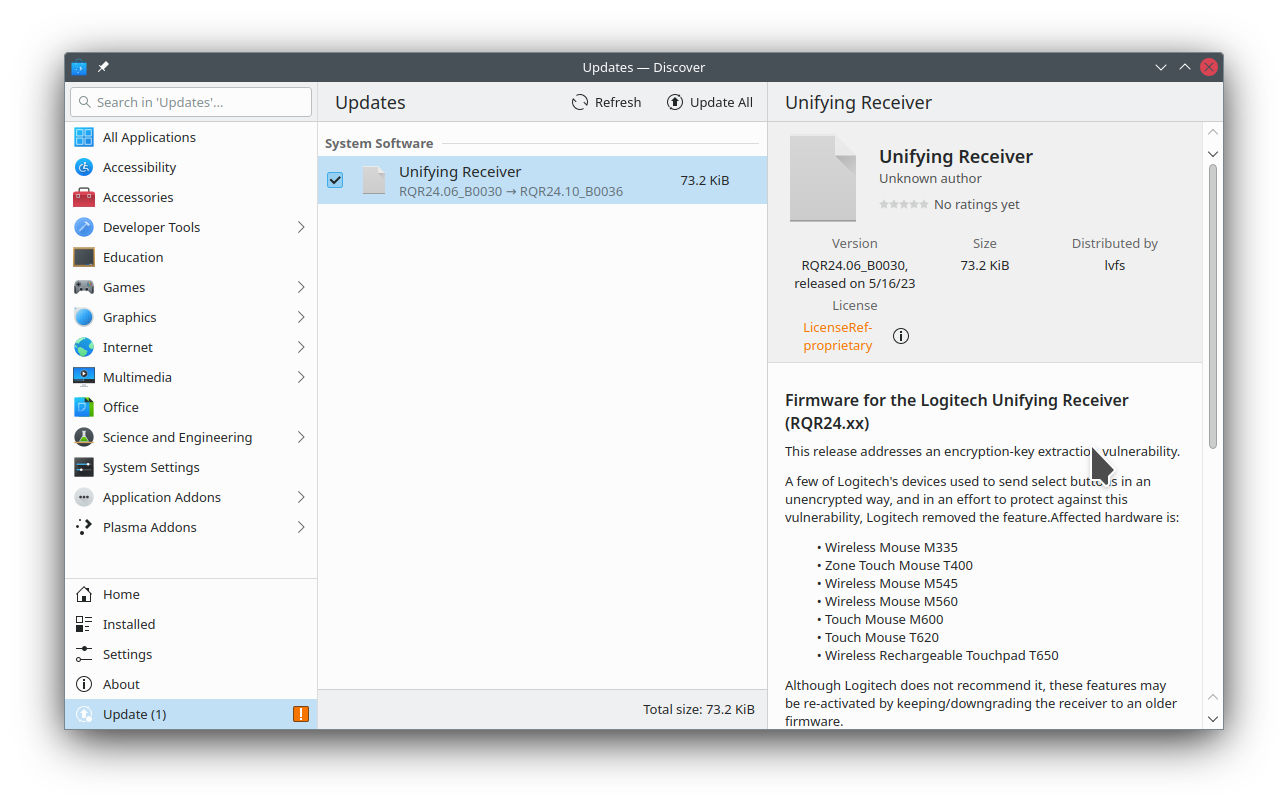Click the Installed list icon
The height and width of the screenshot is (806, 1288).
[84, 624]
